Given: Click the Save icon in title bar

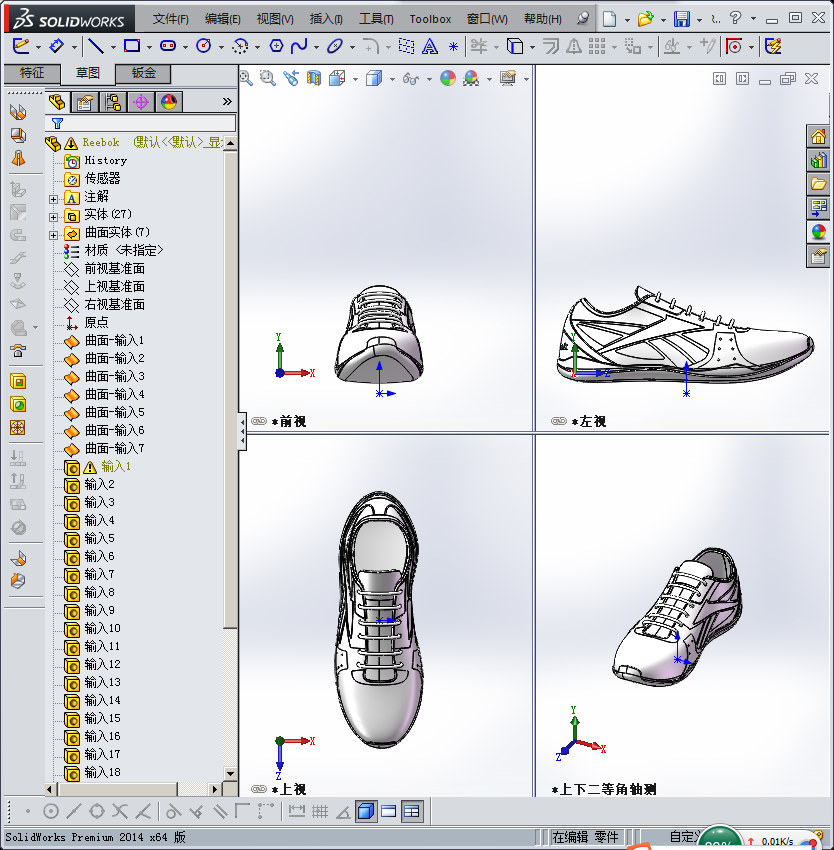Looking at the screenshot, I should click(x=682, y=19).
